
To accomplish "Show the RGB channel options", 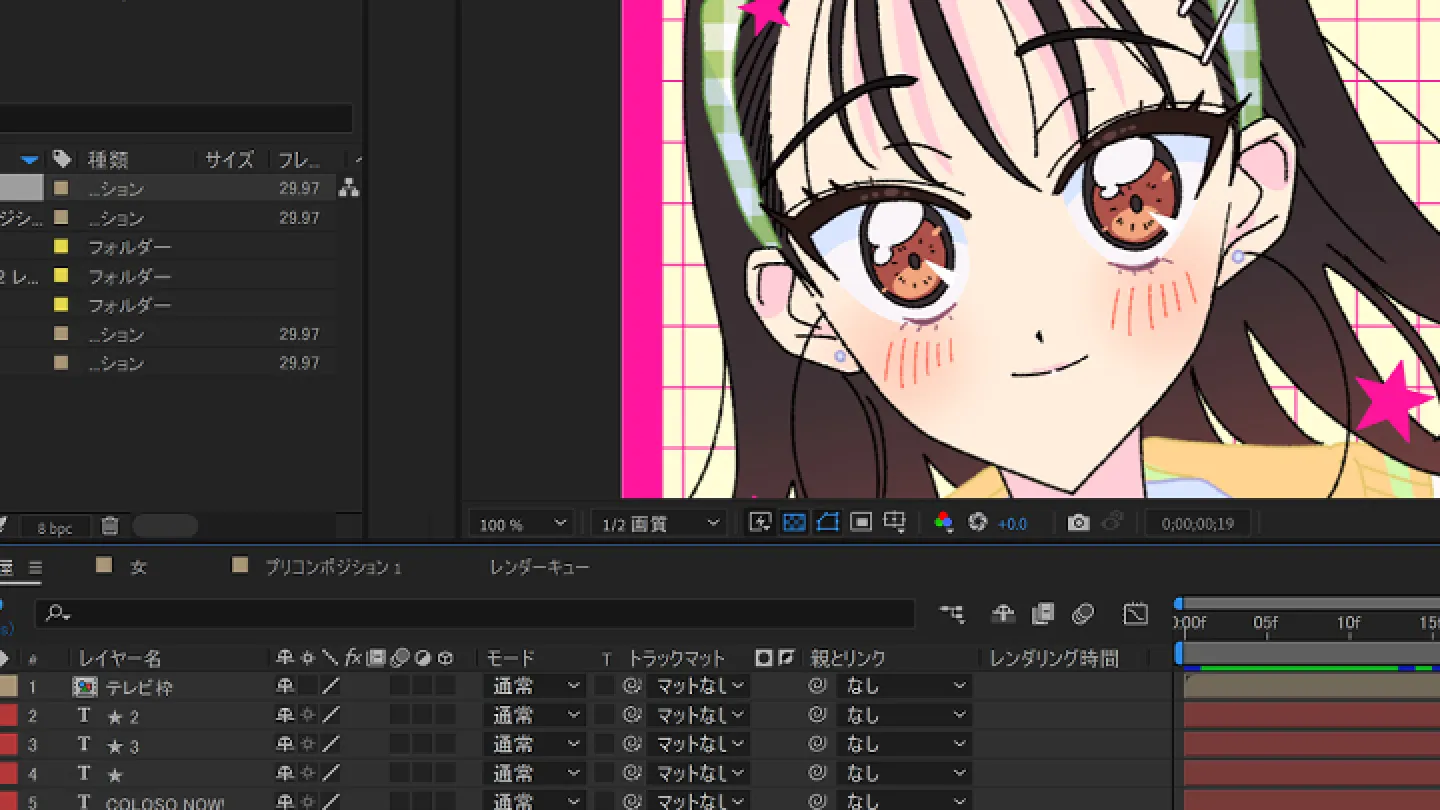I will click(x=943, y=522).
